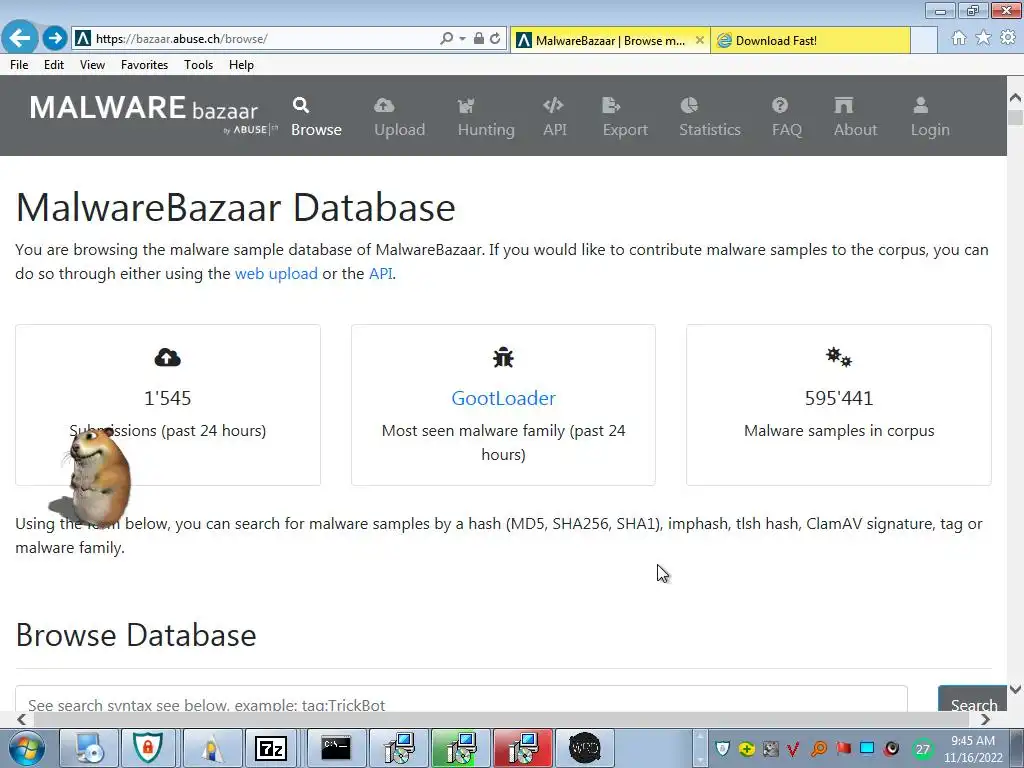
Task: Open the Favorites menu
Action: tap(144, 65)
